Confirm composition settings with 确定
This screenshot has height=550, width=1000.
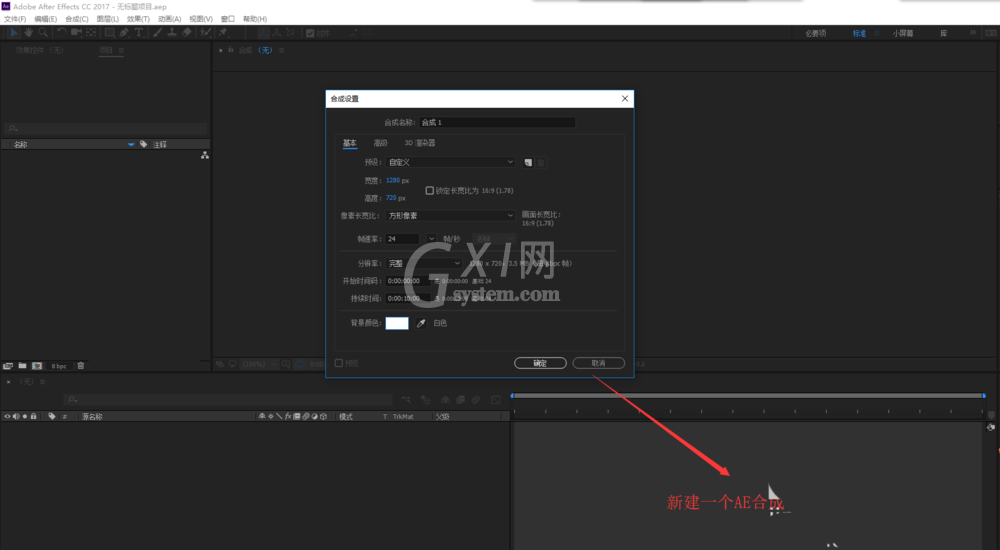pos(540,363)
